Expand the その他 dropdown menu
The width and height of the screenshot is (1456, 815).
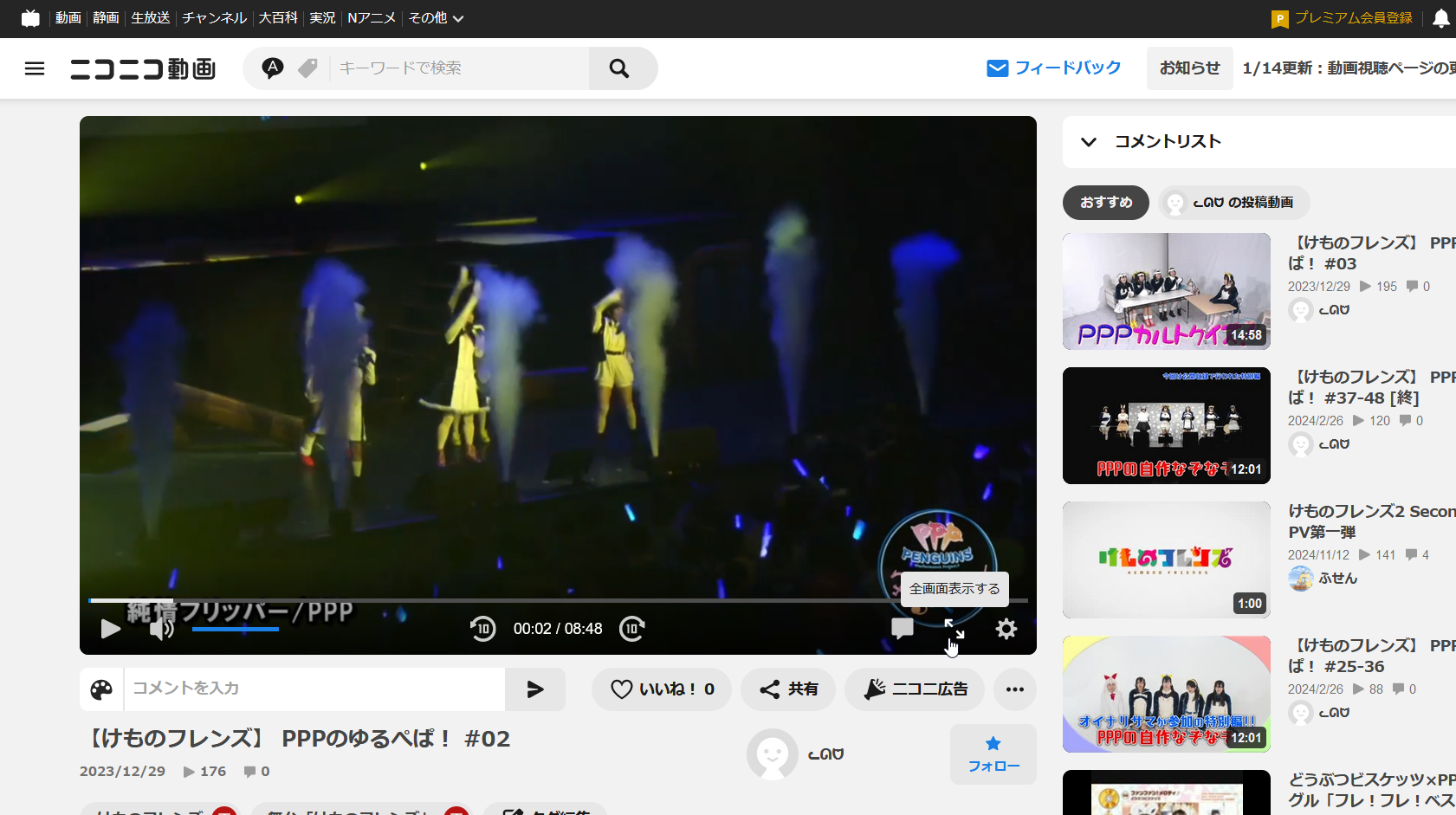pyautogui.click(x=436, y=18)
